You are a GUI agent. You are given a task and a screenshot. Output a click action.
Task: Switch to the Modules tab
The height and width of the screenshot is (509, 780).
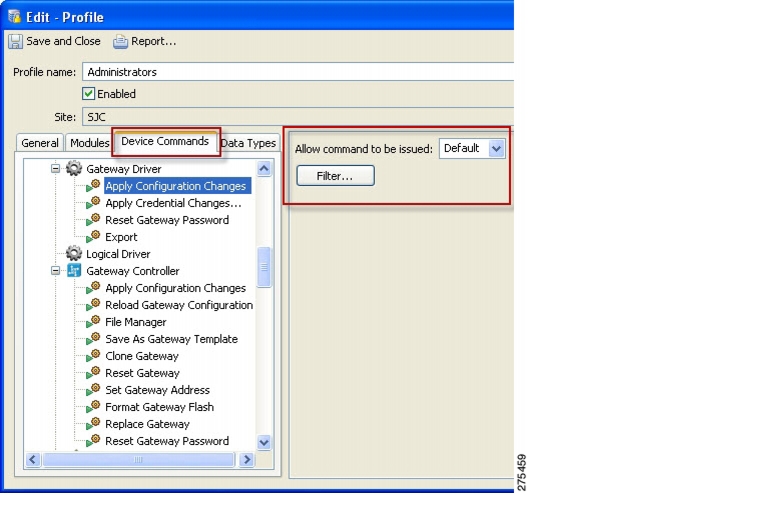(90, 143)
